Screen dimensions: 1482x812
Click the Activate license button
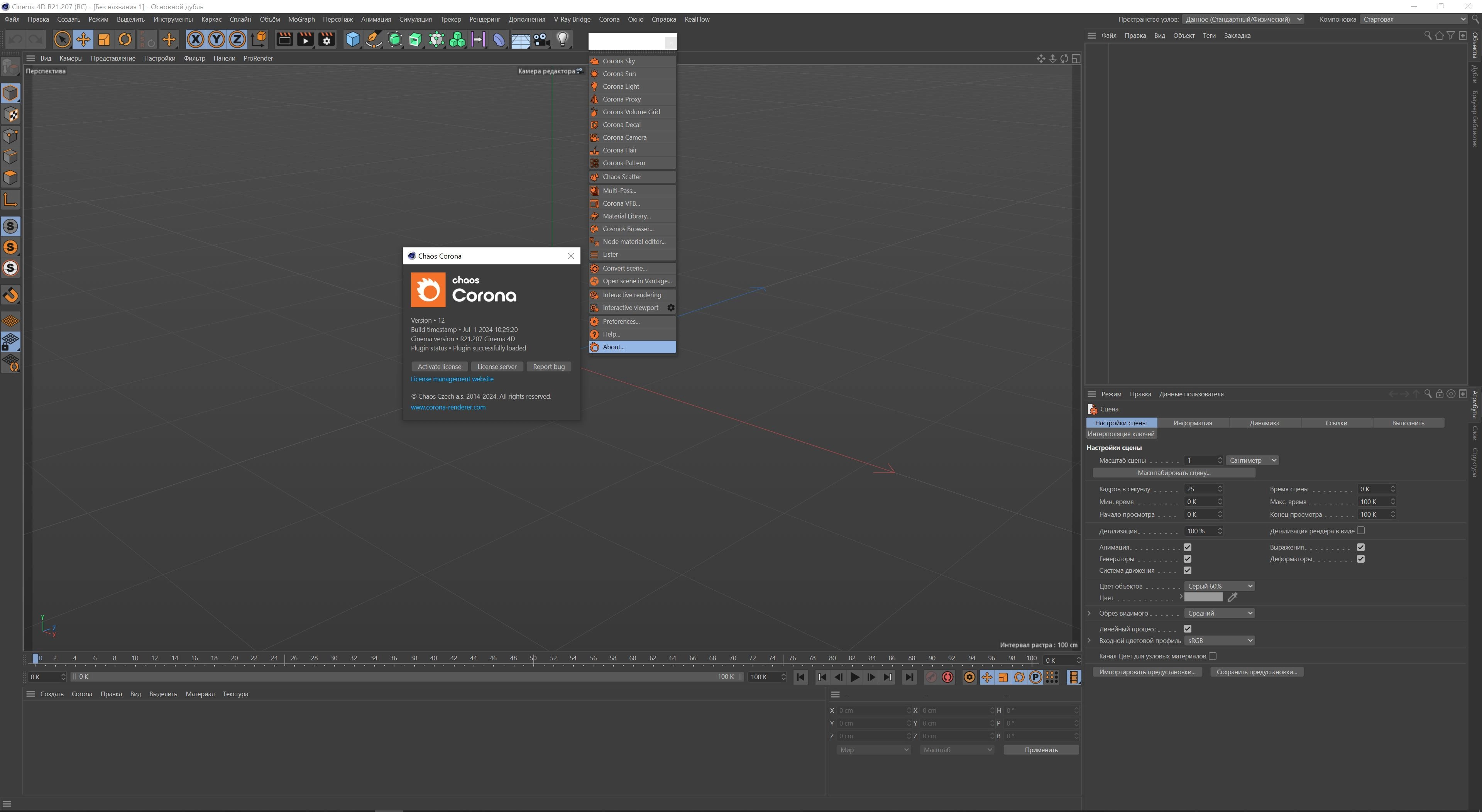[440, 367]
